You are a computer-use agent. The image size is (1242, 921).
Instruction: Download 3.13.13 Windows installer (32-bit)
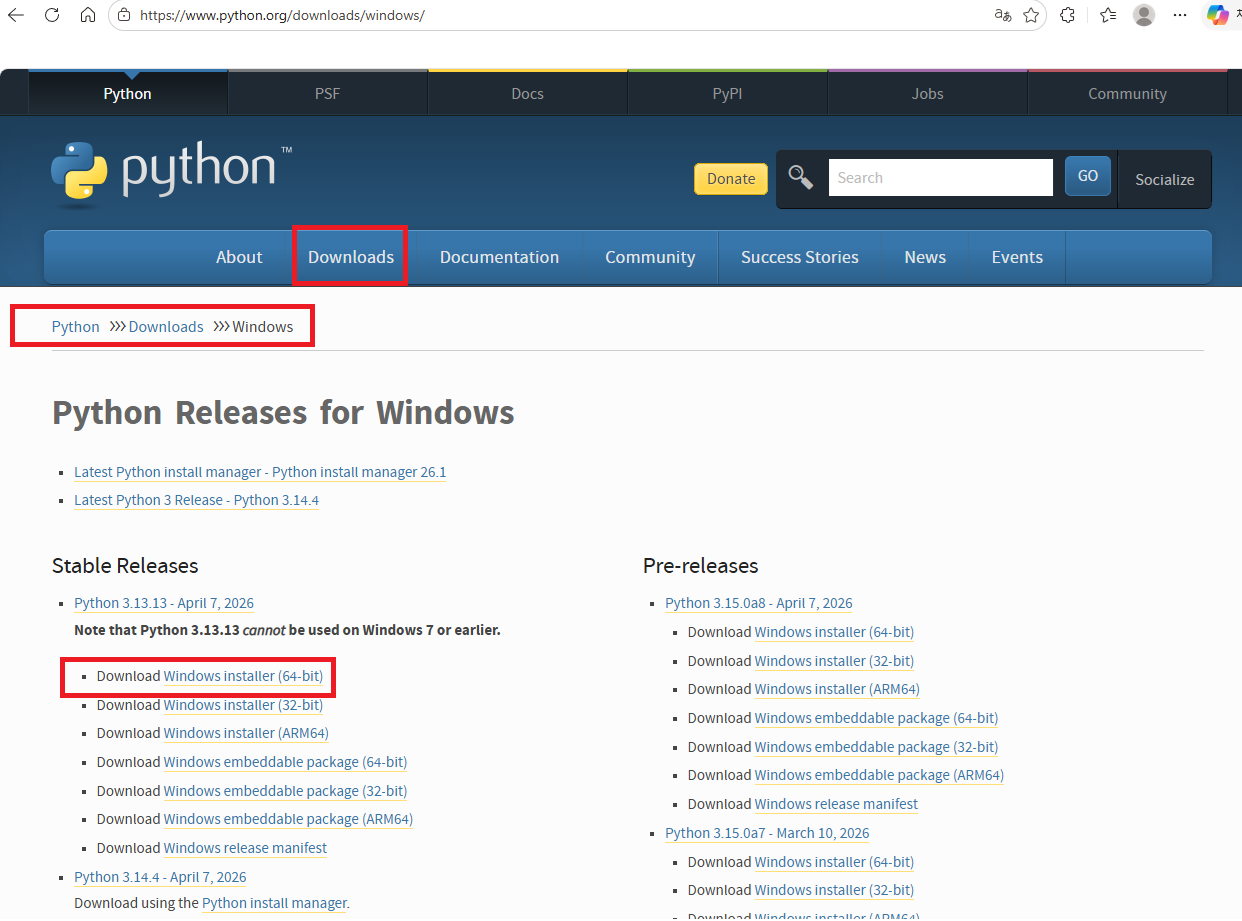click(243, 705)
